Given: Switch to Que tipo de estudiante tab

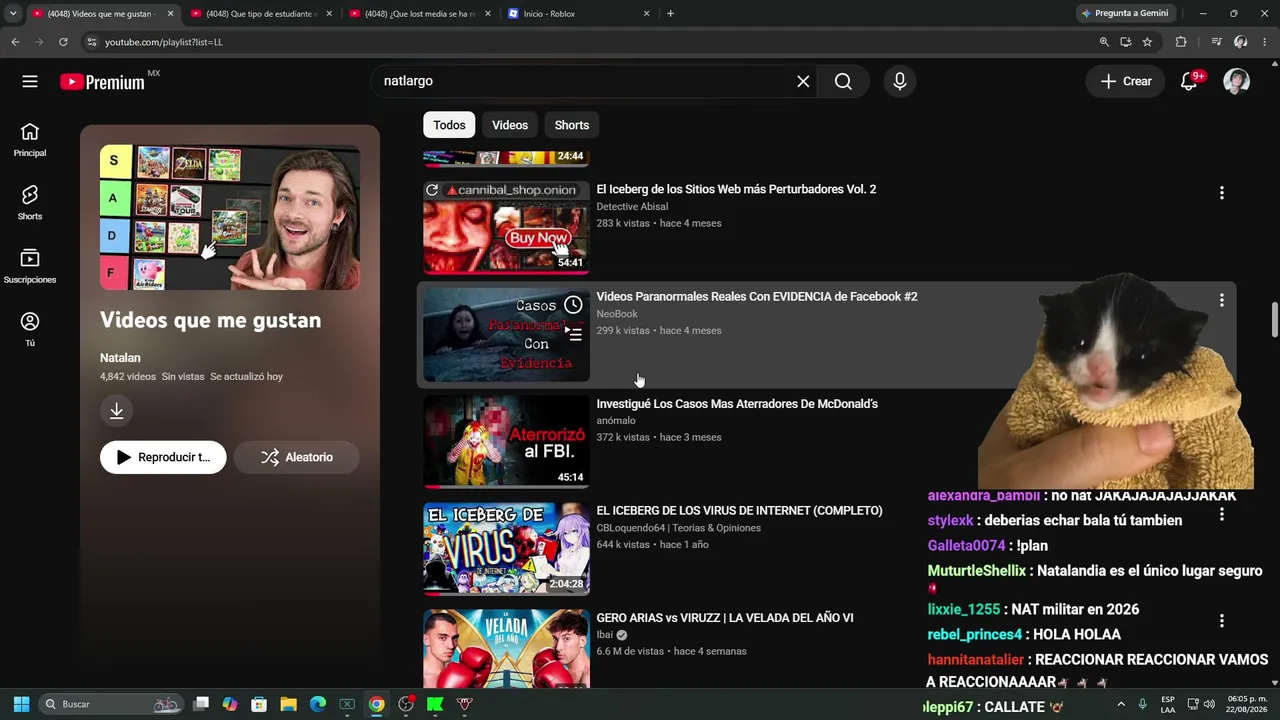Looking at the screenshot, I should point(261,14).
